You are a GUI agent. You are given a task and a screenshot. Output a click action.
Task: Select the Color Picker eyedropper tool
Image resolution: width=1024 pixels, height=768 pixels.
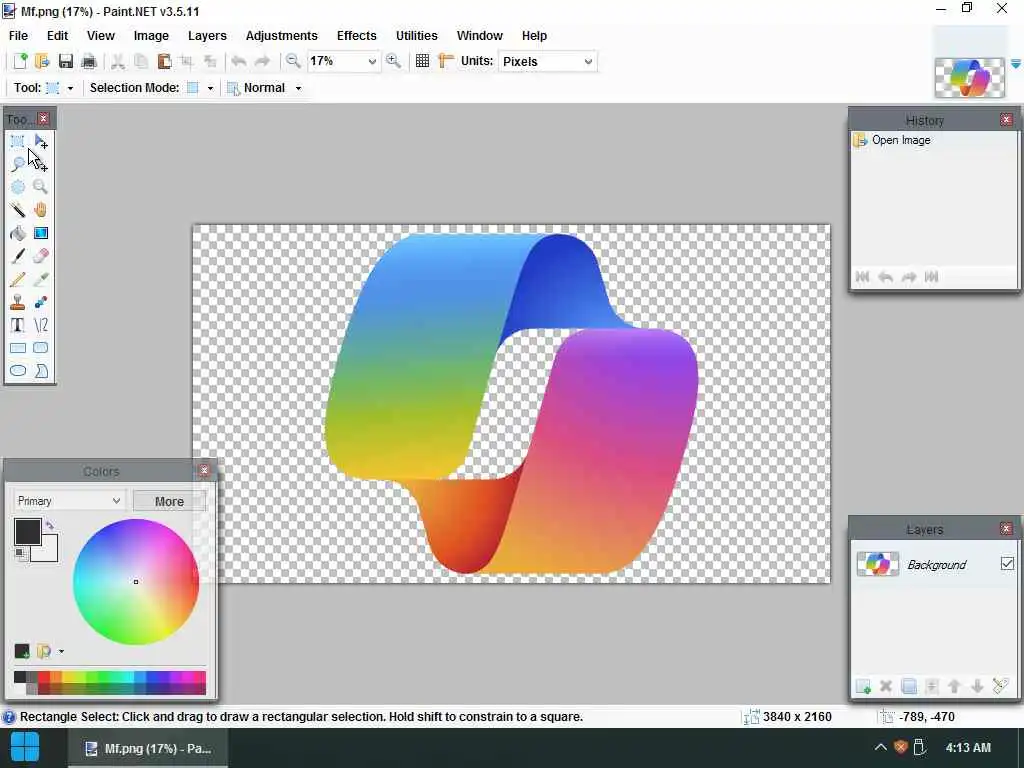coord(40,280)
